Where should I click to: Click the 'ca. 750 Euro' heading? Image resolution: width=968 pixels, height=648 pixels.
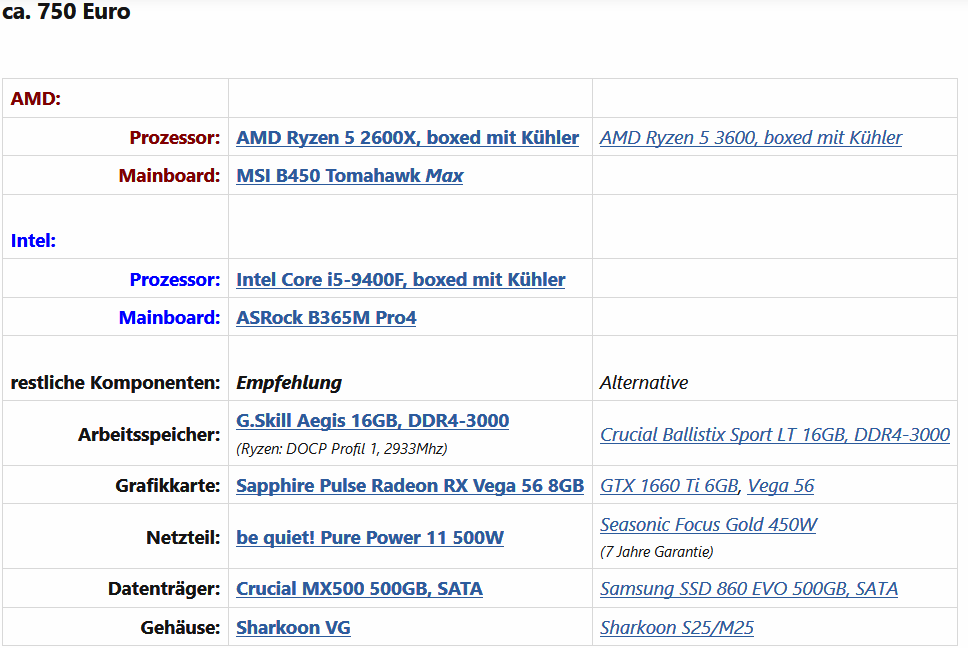[66, 11]
